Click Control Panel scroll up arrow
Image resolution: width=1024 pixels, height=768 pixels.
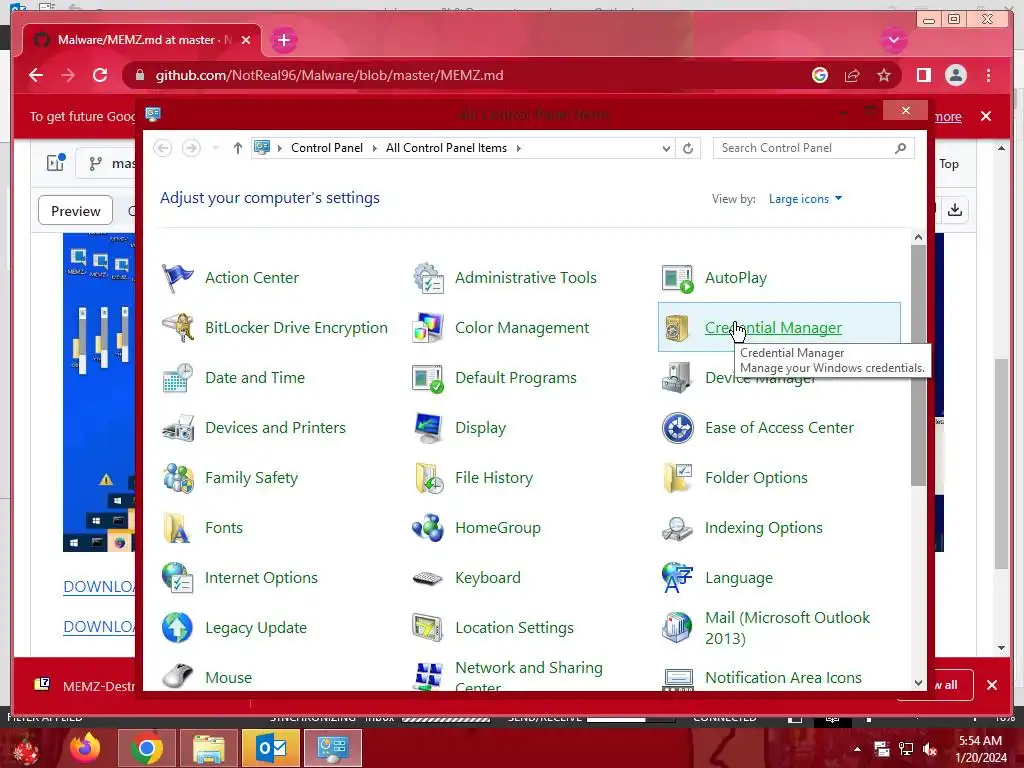(x=918, y=238)
